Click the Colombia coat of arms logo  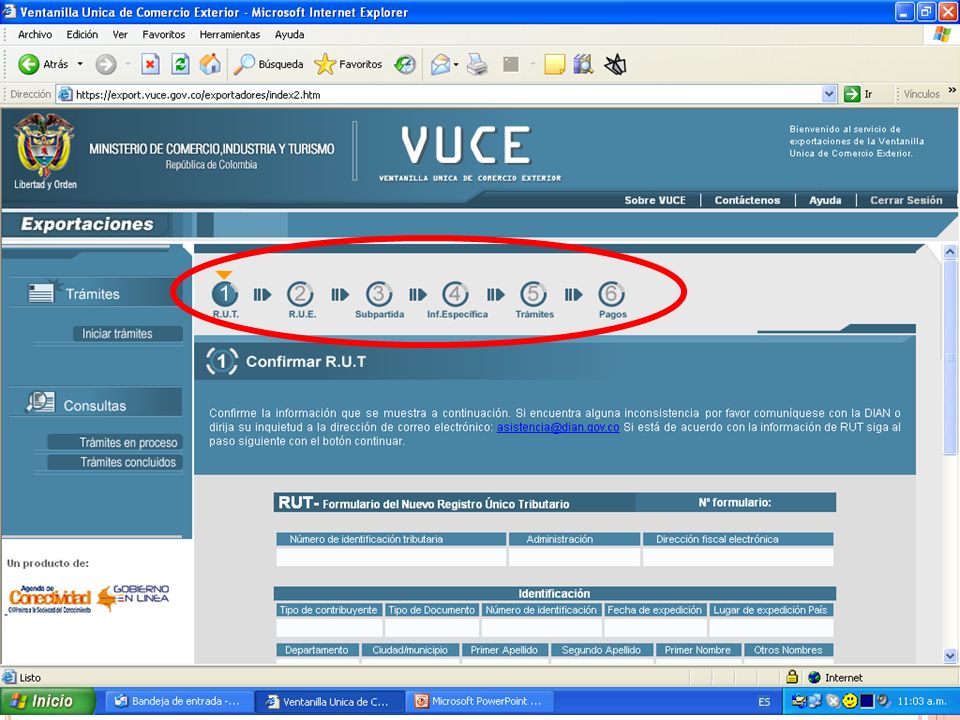(x=45, y=145)
